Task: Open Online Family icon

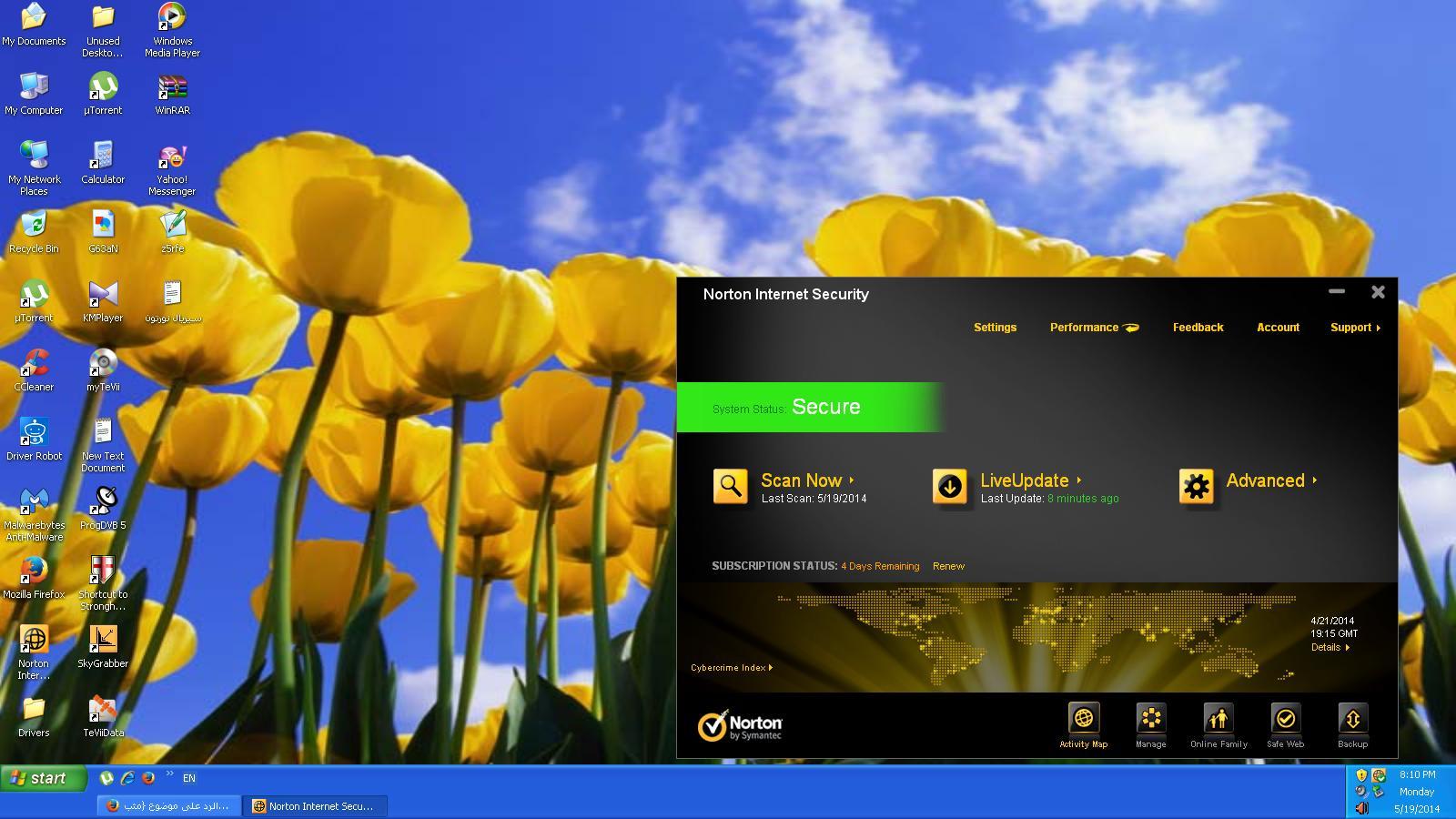Action: [1218, 719]
